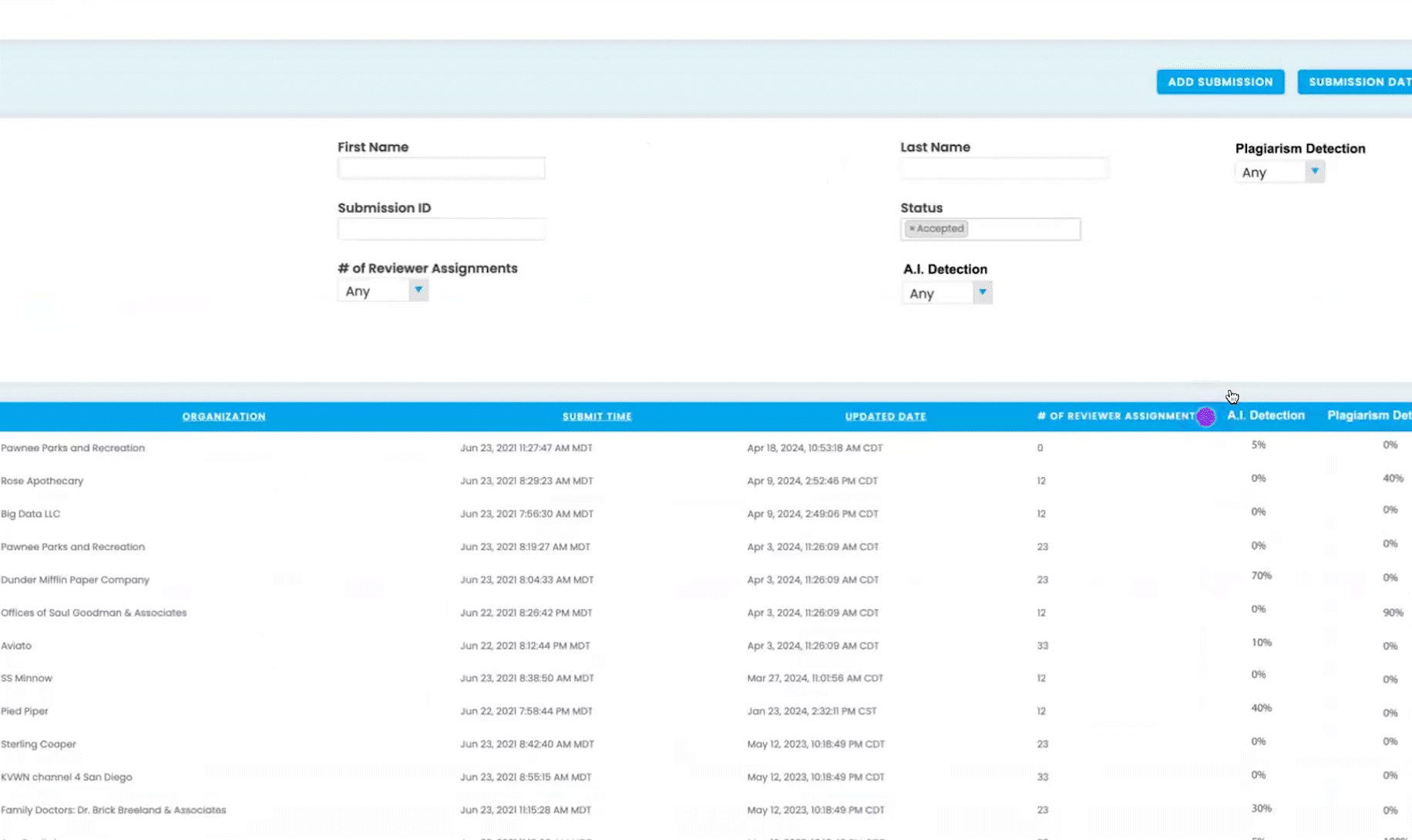Click the 40% plagiarism value for Rose Apothecary

pyautogui.click(x=1393, y=479)
